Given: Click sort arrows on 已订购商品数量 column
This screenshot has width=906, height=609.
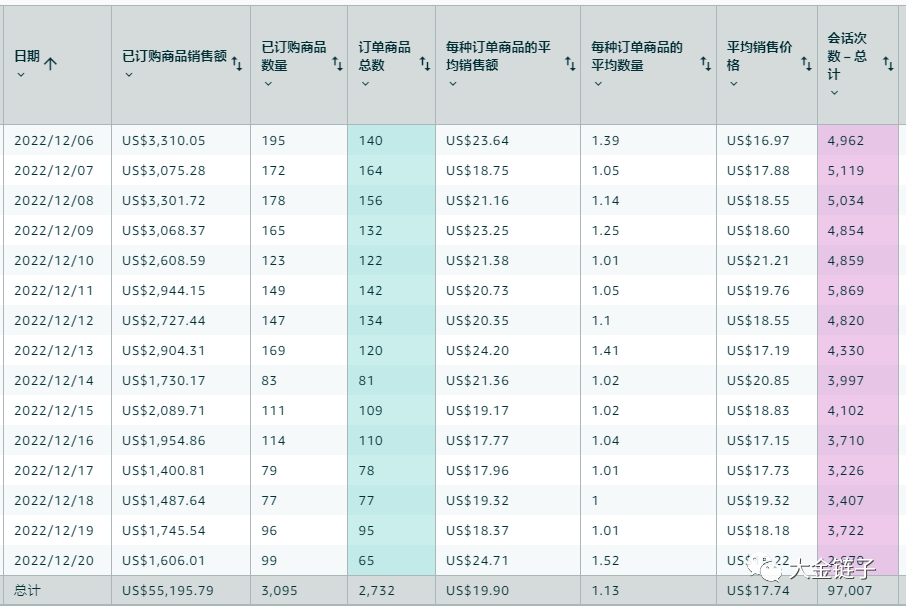Looking at the screenshot, I should coord(337,64).
